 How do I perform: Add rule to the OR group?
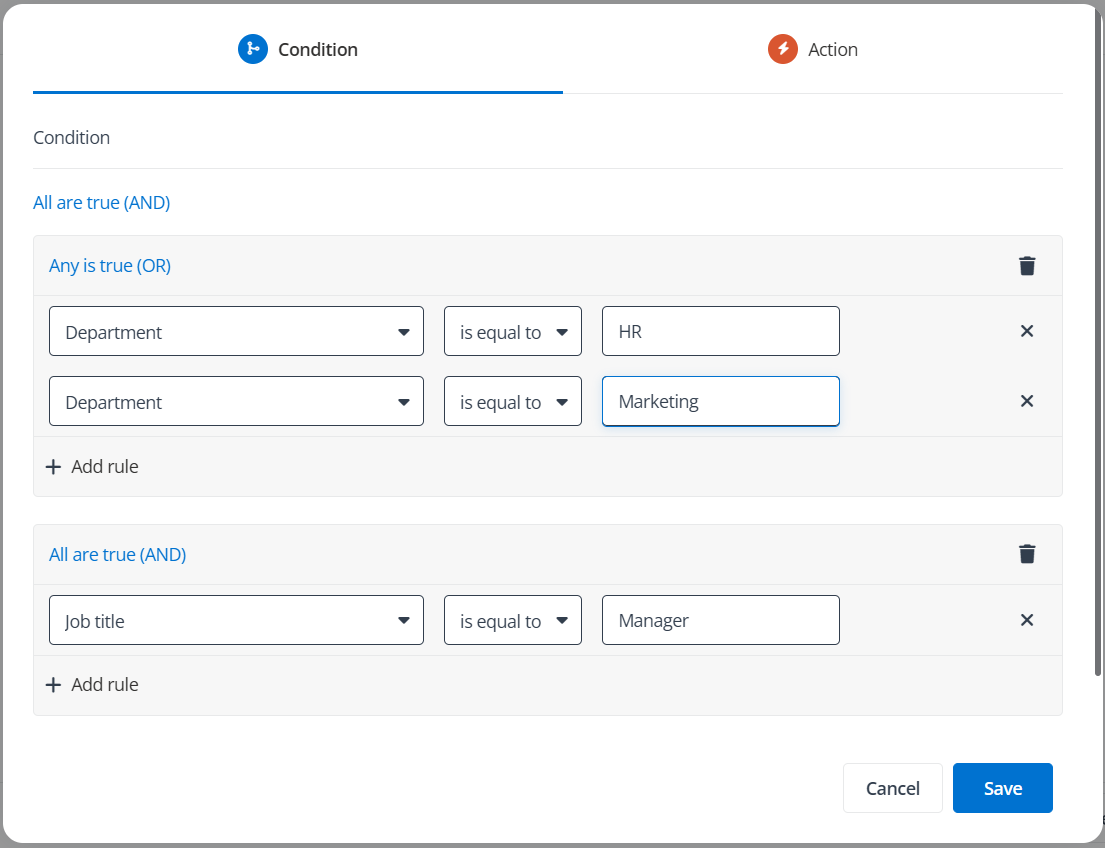click(92, 466)
